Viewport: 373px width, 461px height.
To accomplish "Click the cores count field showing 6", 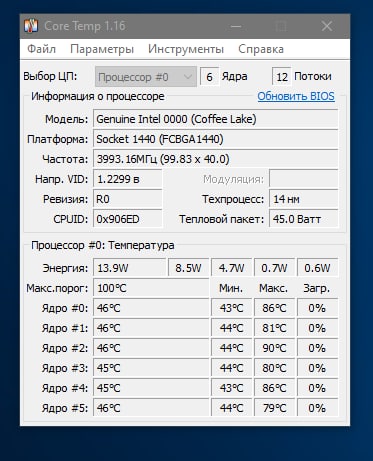I will [209, 77].
